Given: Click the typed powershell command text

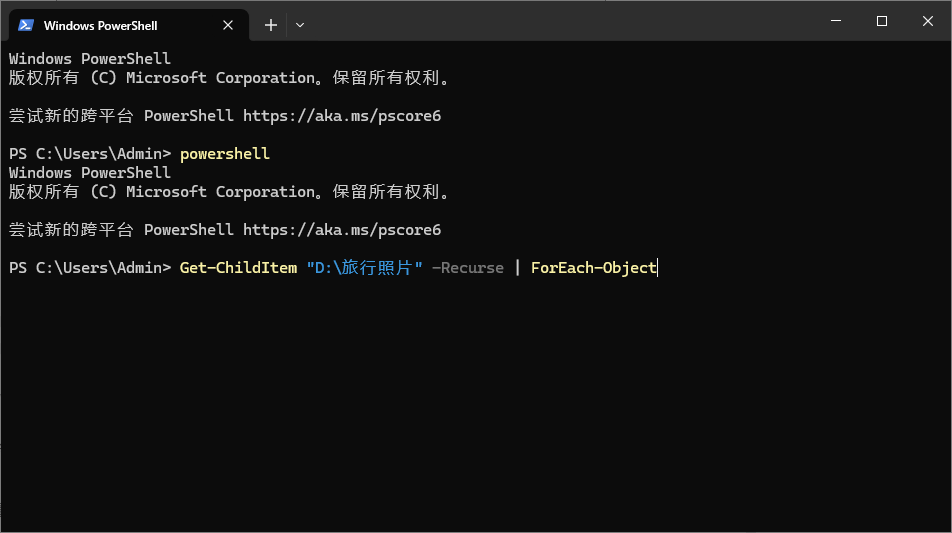Looking at the screenshot, I should tap(225, 154).
